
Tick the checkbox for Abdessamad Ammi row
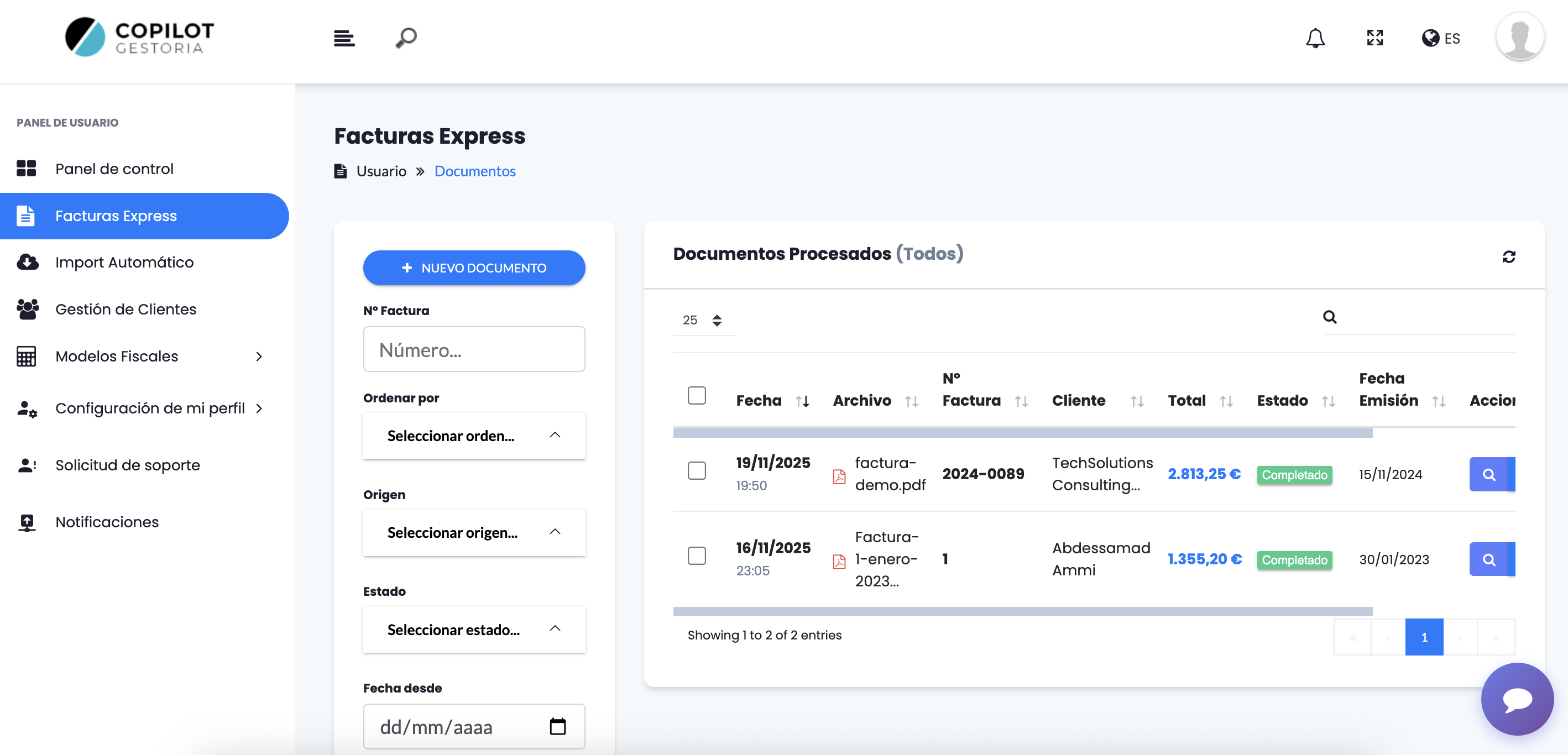(x=696, y=555)
